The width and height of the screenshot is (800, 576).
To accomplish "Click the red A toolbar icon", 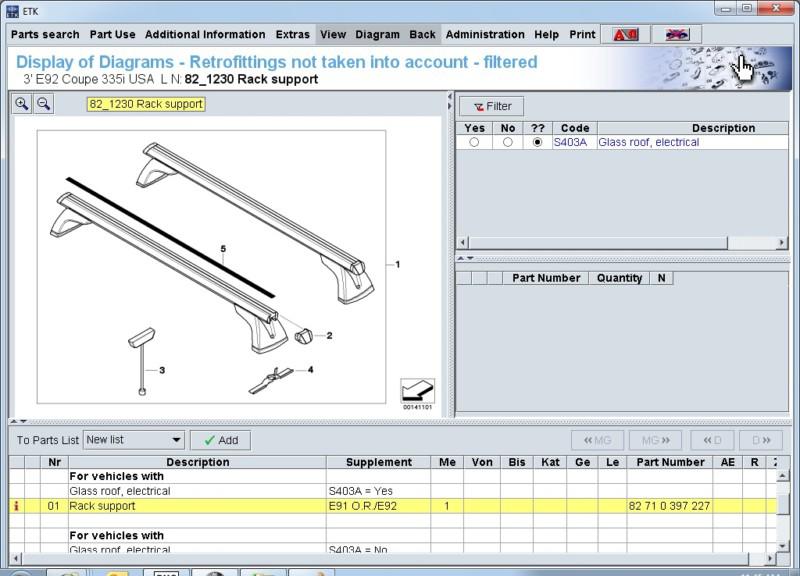I will pos(625,34).
